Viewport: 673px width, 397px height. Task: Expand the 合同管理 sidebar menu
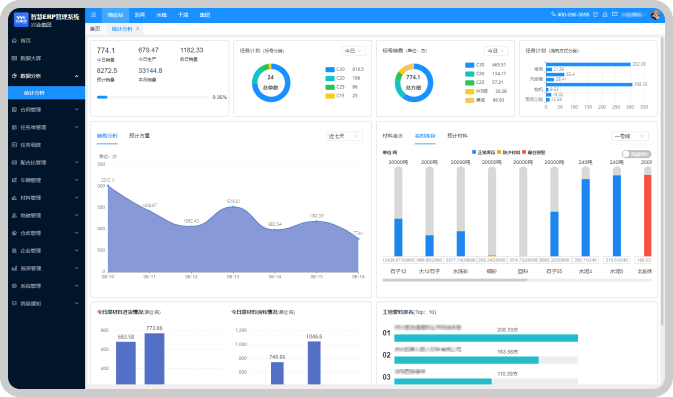point(46,109)
